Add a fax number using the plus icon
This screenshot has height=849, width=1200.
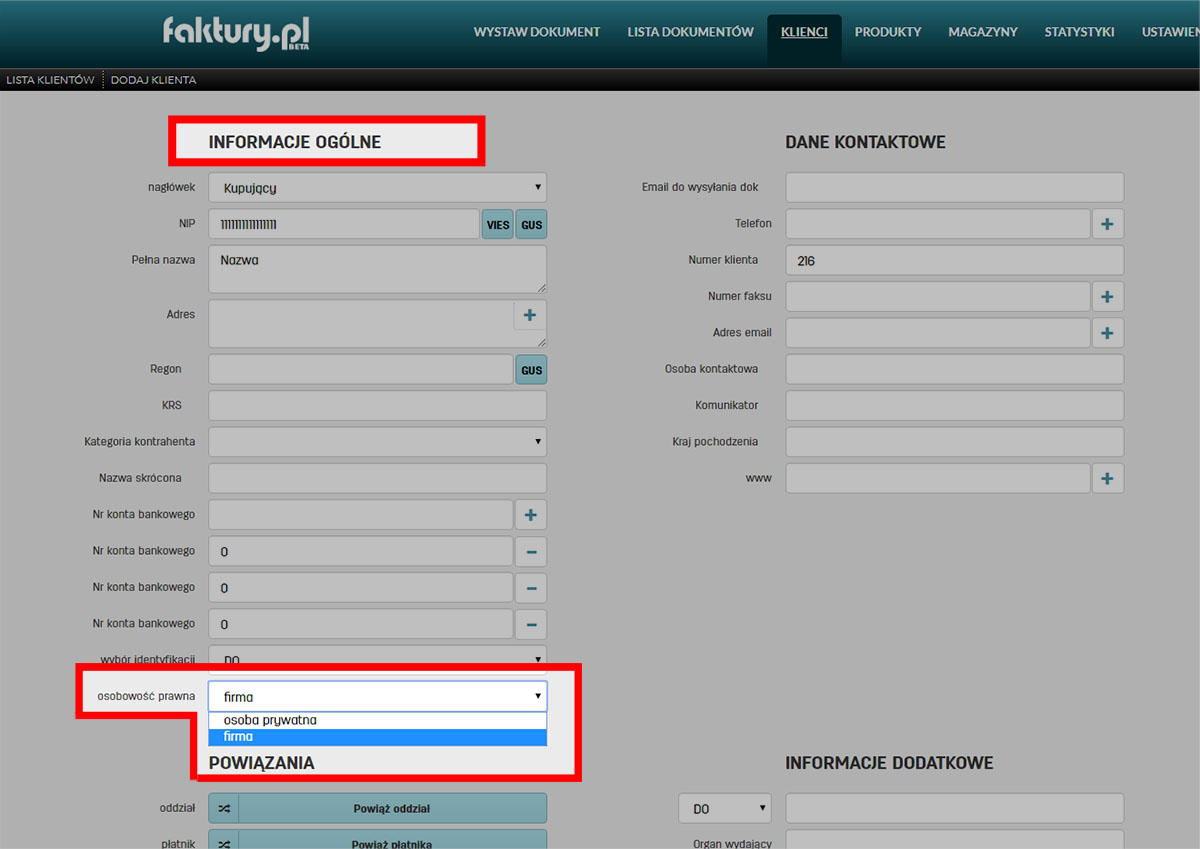click(x=1107, y=296)
